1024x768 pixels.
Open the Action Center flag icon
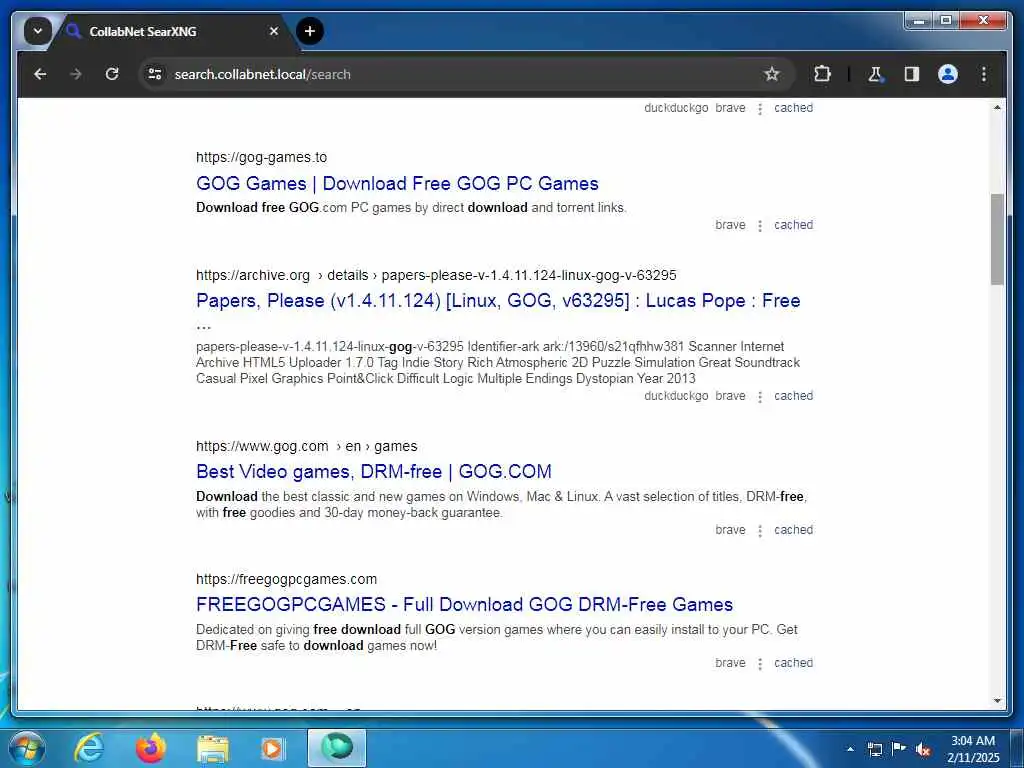tap(899, 748)
